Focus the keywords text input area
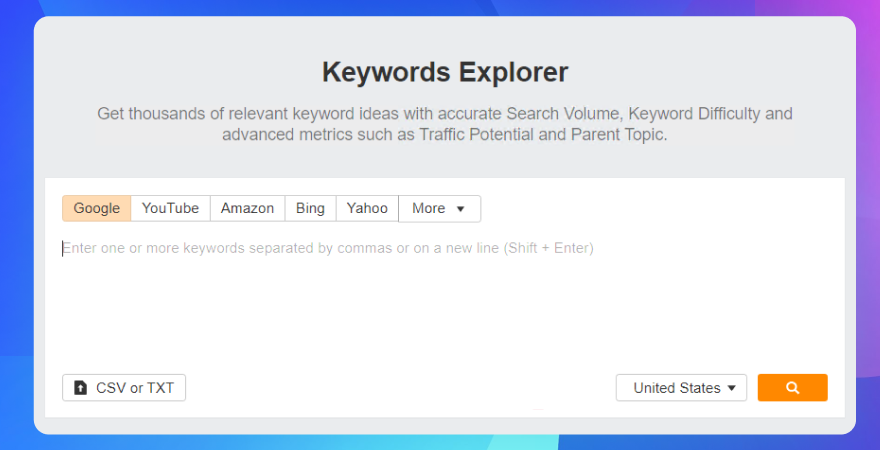Screen dimensions: 880x450 [x=444, y=297]
